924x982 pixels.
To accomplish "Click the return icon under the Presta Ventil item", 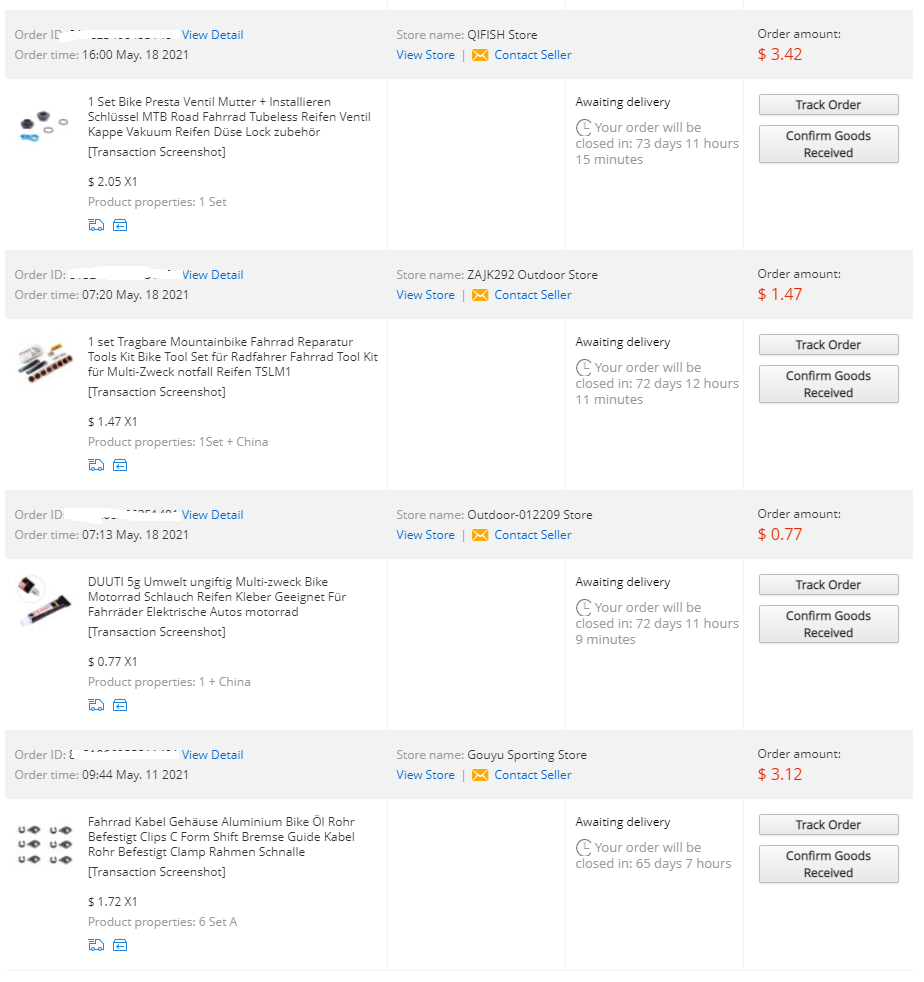I will [120, 225].
